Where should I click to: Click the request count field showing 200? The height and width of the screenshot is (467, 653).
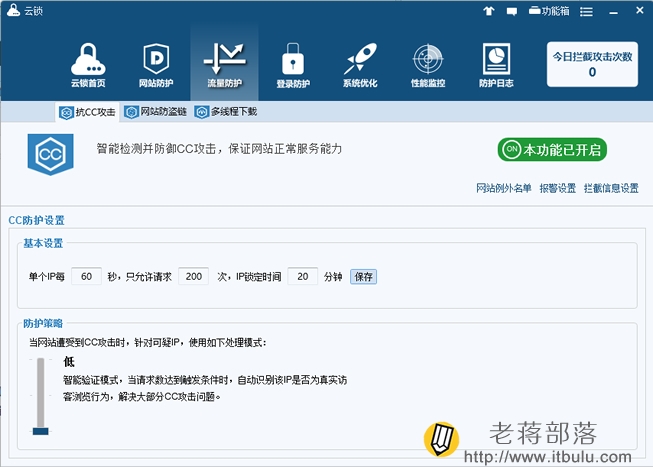194,276
